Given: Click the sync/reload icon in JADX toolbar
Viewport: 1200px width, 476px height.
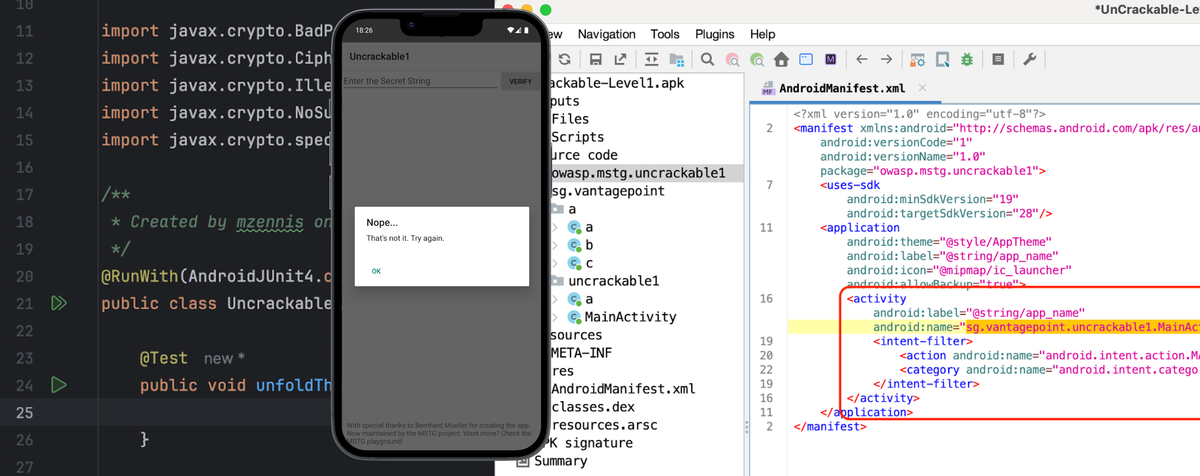Looking at the screenshot, I should [565, 60].
